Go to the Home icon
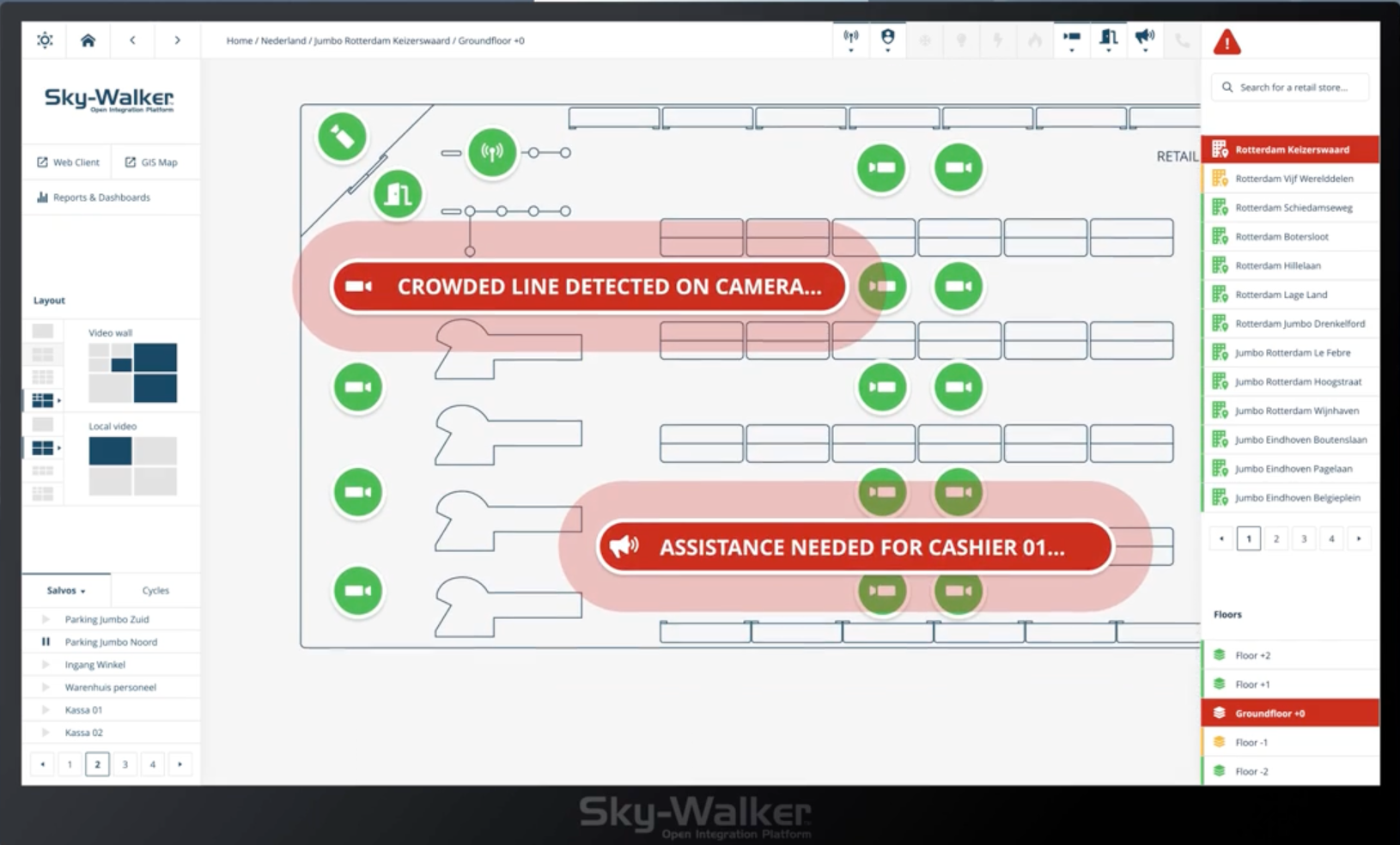Screen dimensions: 1400x845 point(88,40)
